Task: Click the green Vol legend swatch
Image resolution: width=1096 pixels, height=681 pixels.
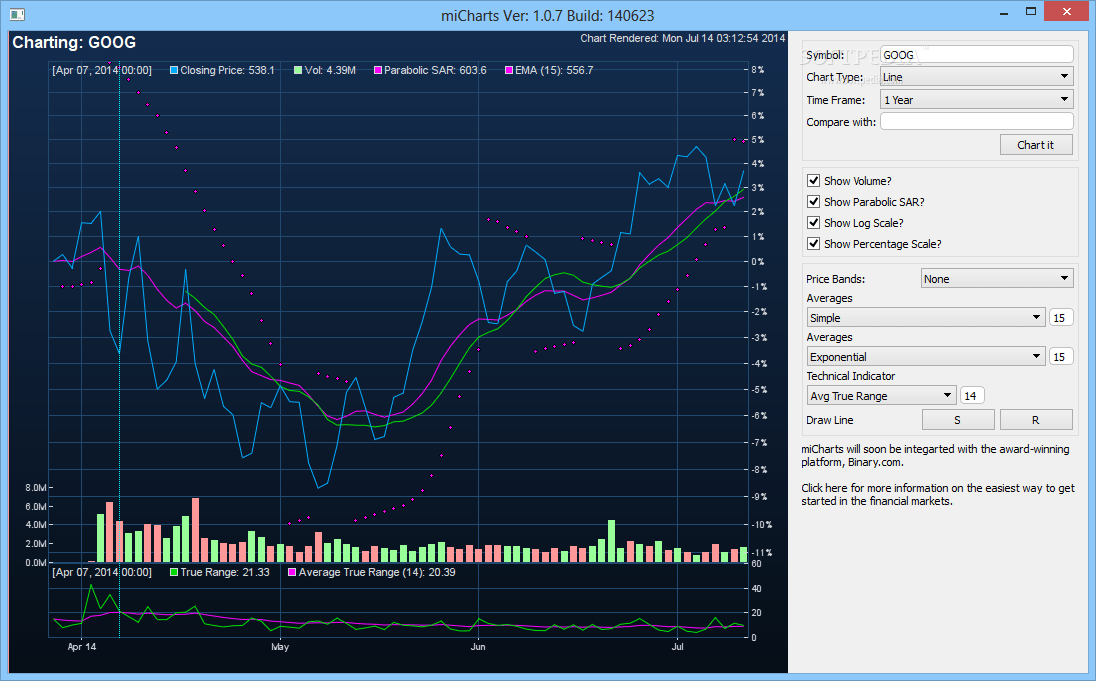Action: 298,70
